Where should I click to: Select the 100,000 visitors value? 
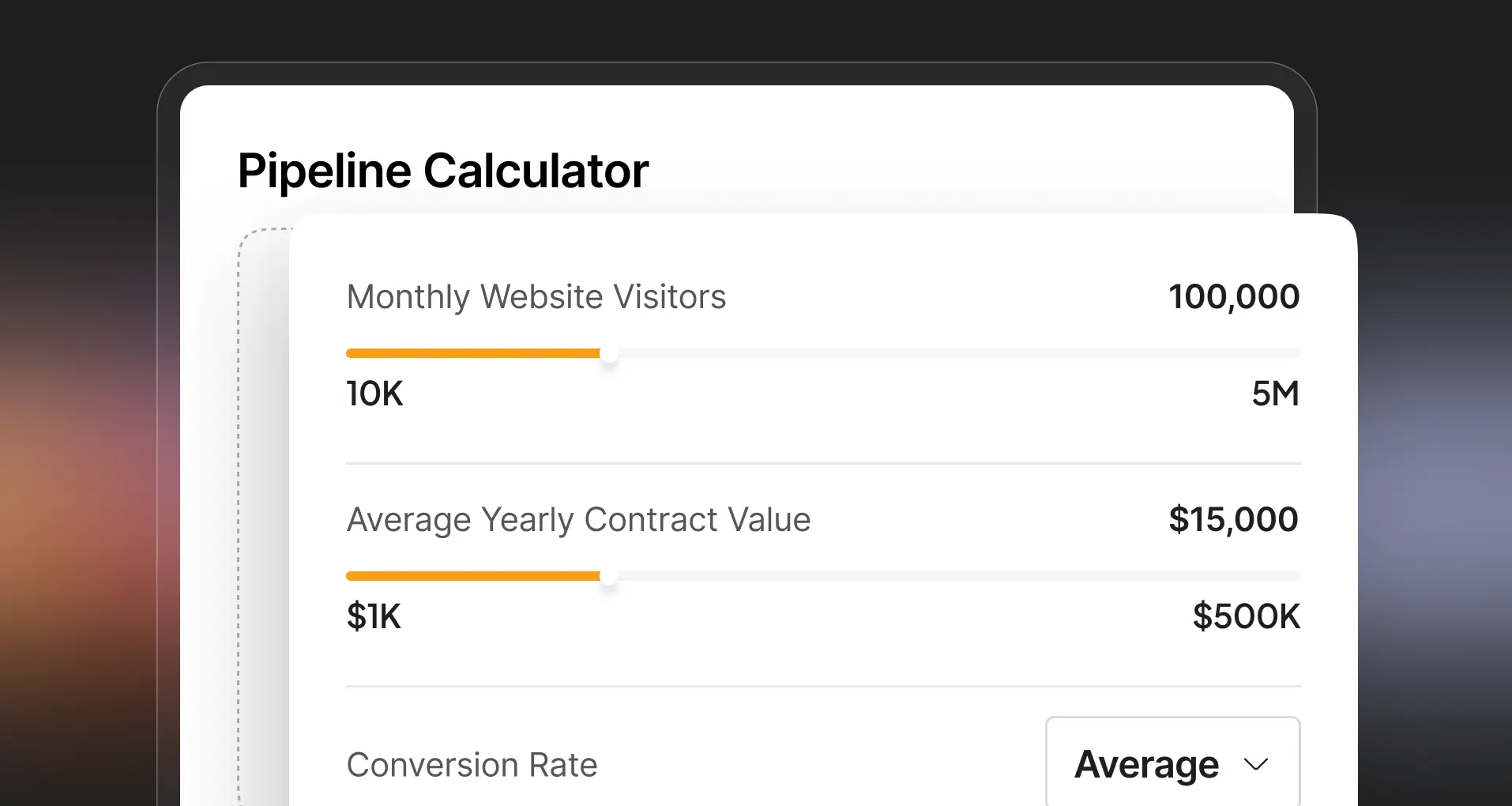click(1233, 297)
